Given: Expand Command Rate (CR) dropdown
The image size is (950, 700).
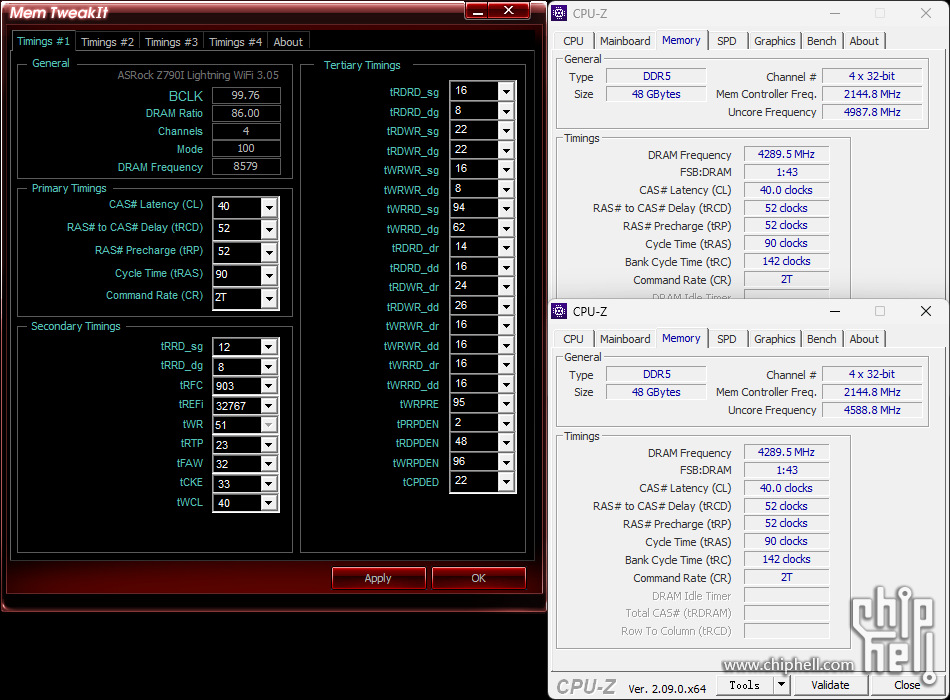Looking at the screenshot, I should (x=269, y=298).
